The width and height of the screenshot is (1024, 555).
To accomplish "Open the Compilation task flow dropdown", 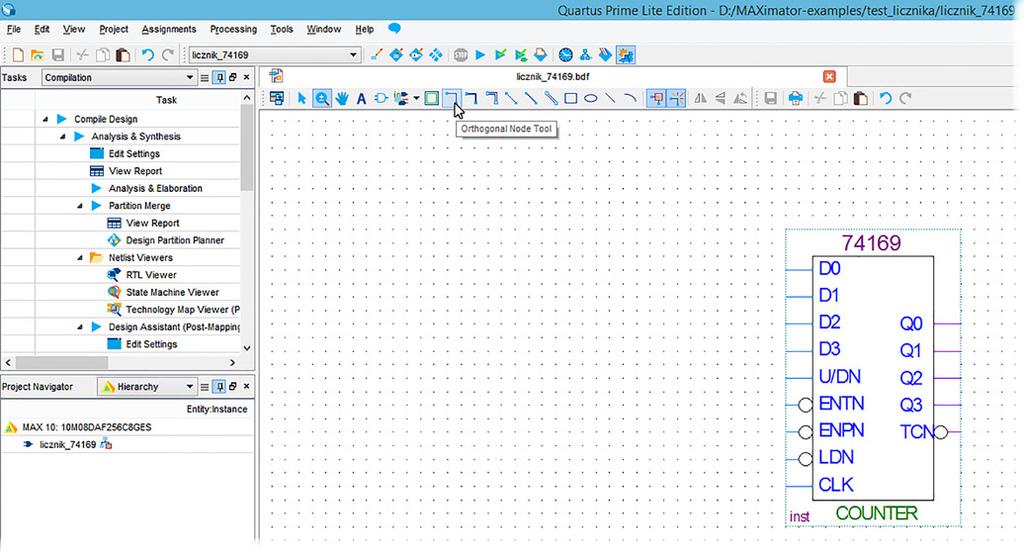I will click(x=189, y=78).
